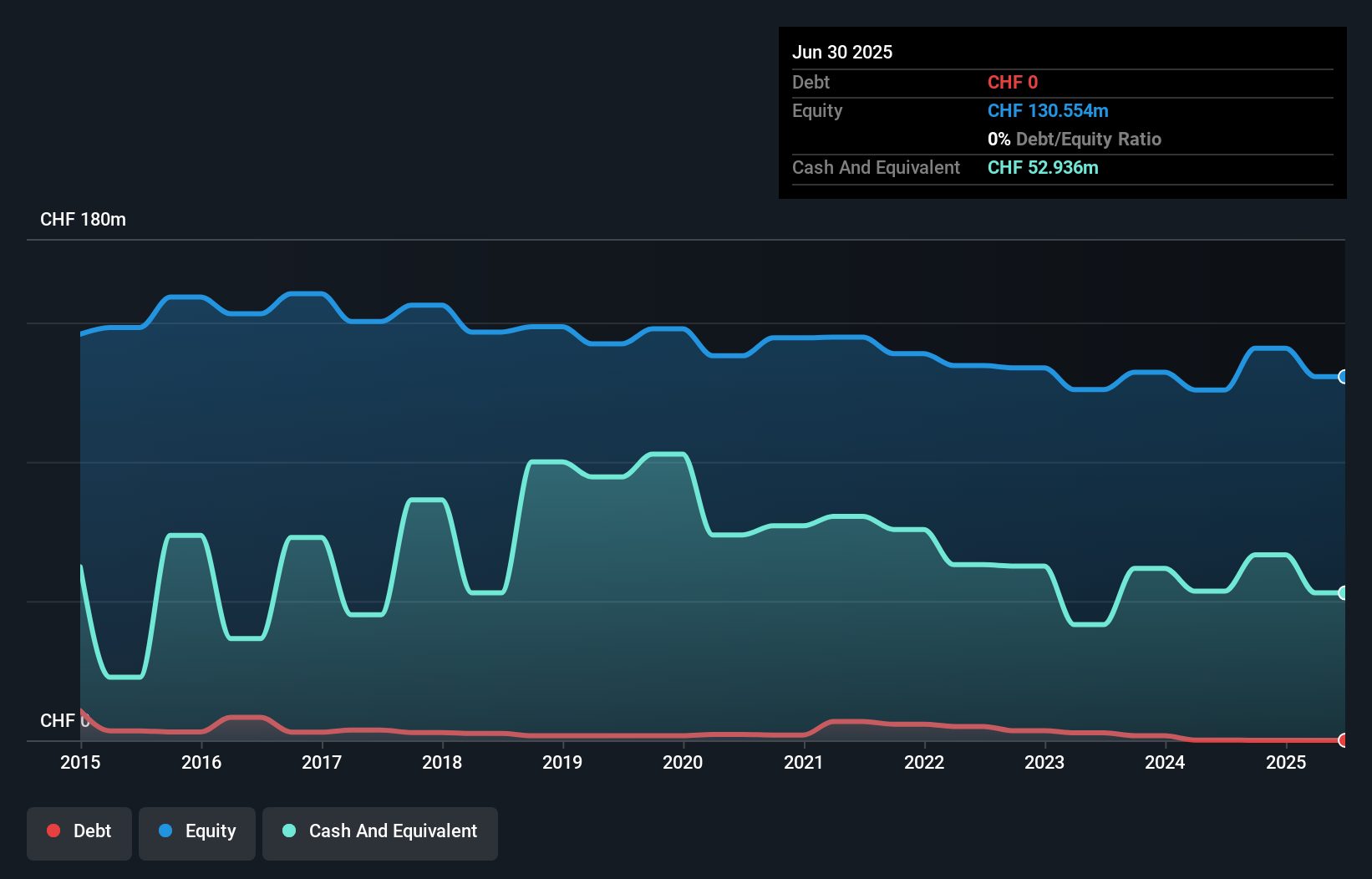Select the 2015 x-axis label
1372x879 pixels.
[x=80, y=762]
